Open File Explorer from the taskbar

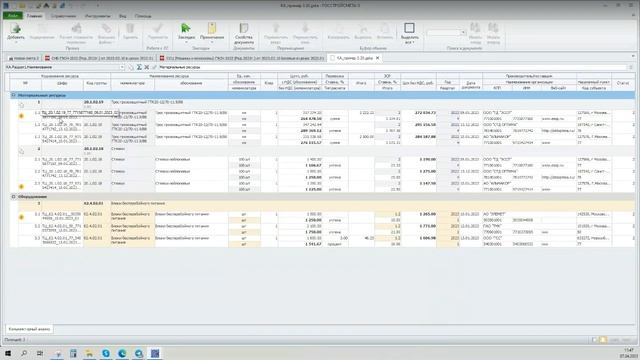(89, 353)
